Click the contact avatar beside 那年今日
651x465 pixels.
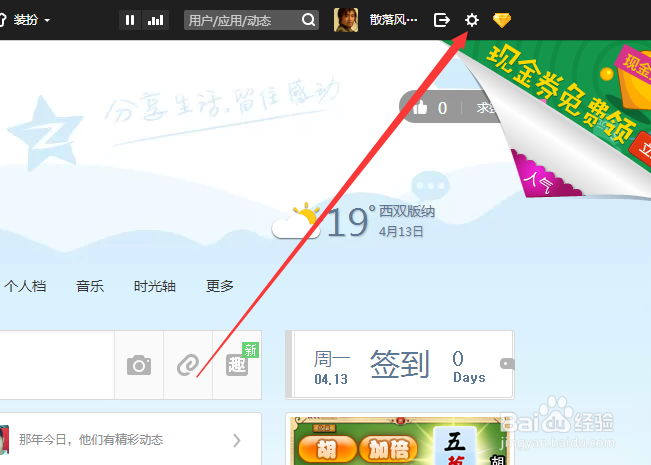[x=4, y=440]
